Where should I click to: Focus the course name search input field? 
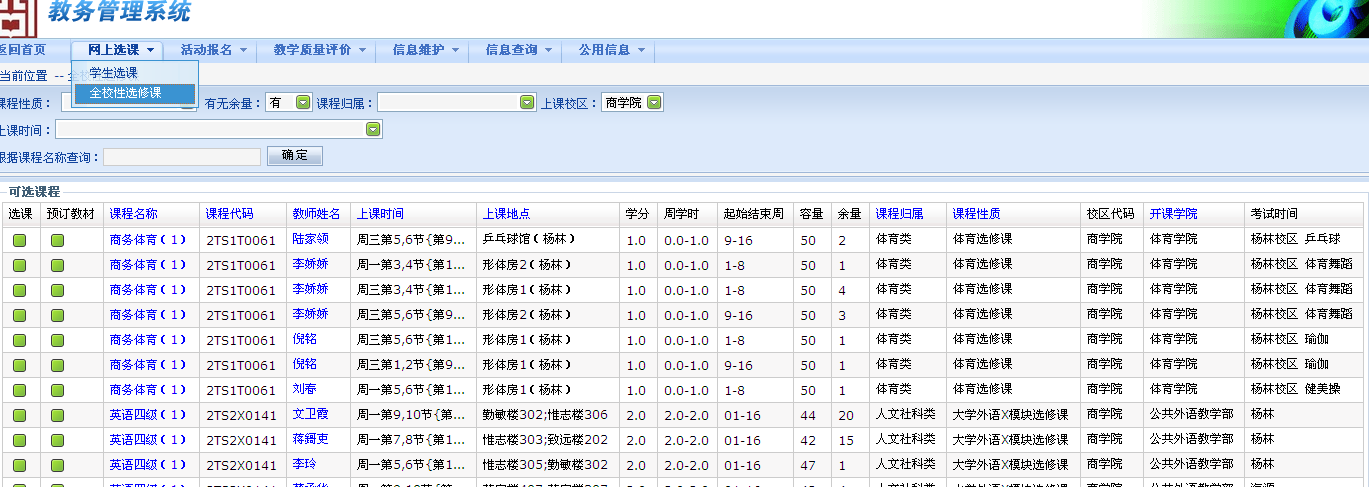[x=182, y=156]
